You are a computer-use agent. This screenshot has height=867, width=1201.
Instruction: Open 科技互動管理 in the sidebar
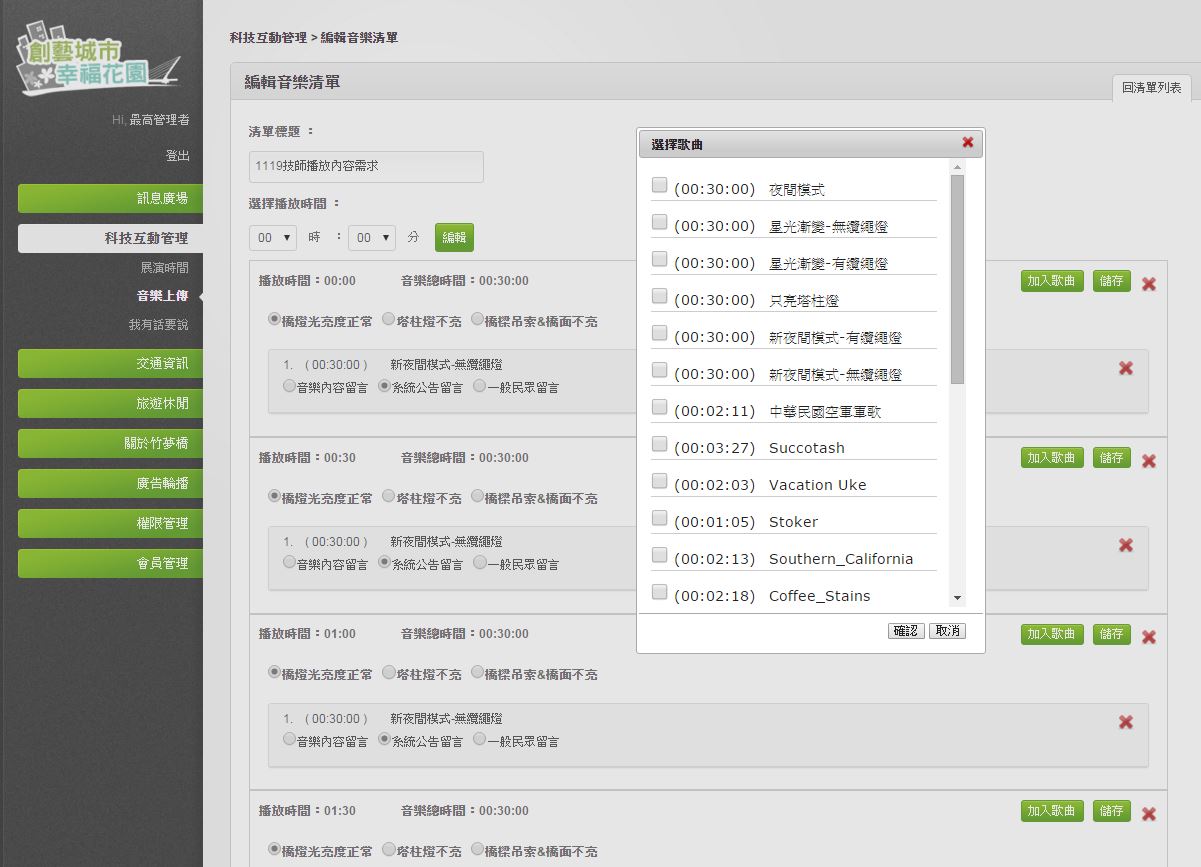coord(110,238)
